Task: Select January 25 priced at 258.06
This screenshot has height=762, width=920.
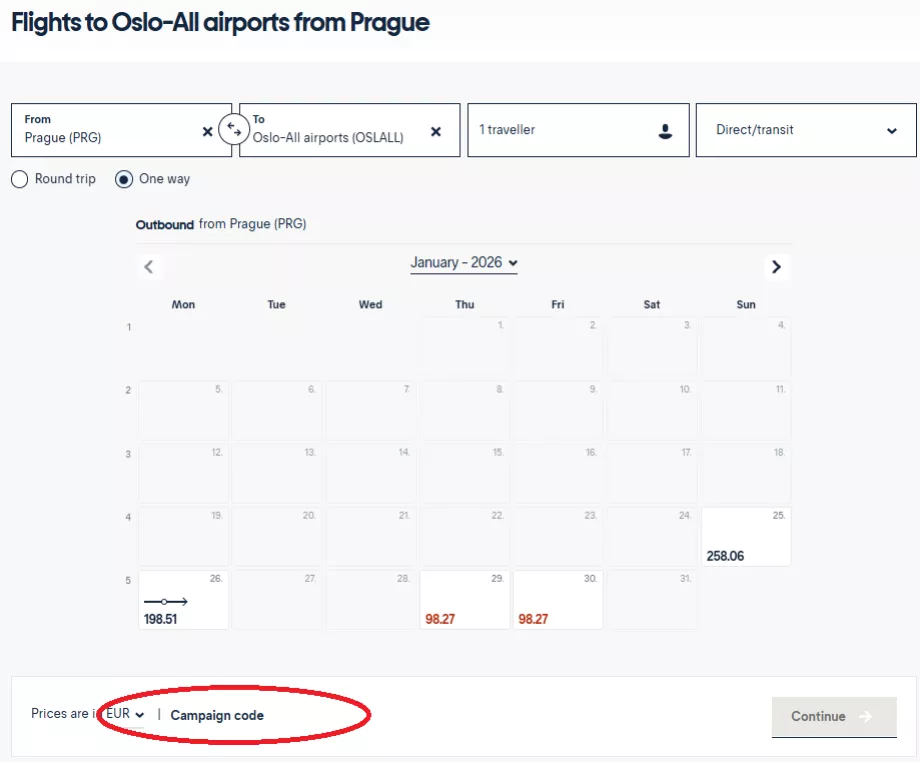Action: (x=745, y=536)
